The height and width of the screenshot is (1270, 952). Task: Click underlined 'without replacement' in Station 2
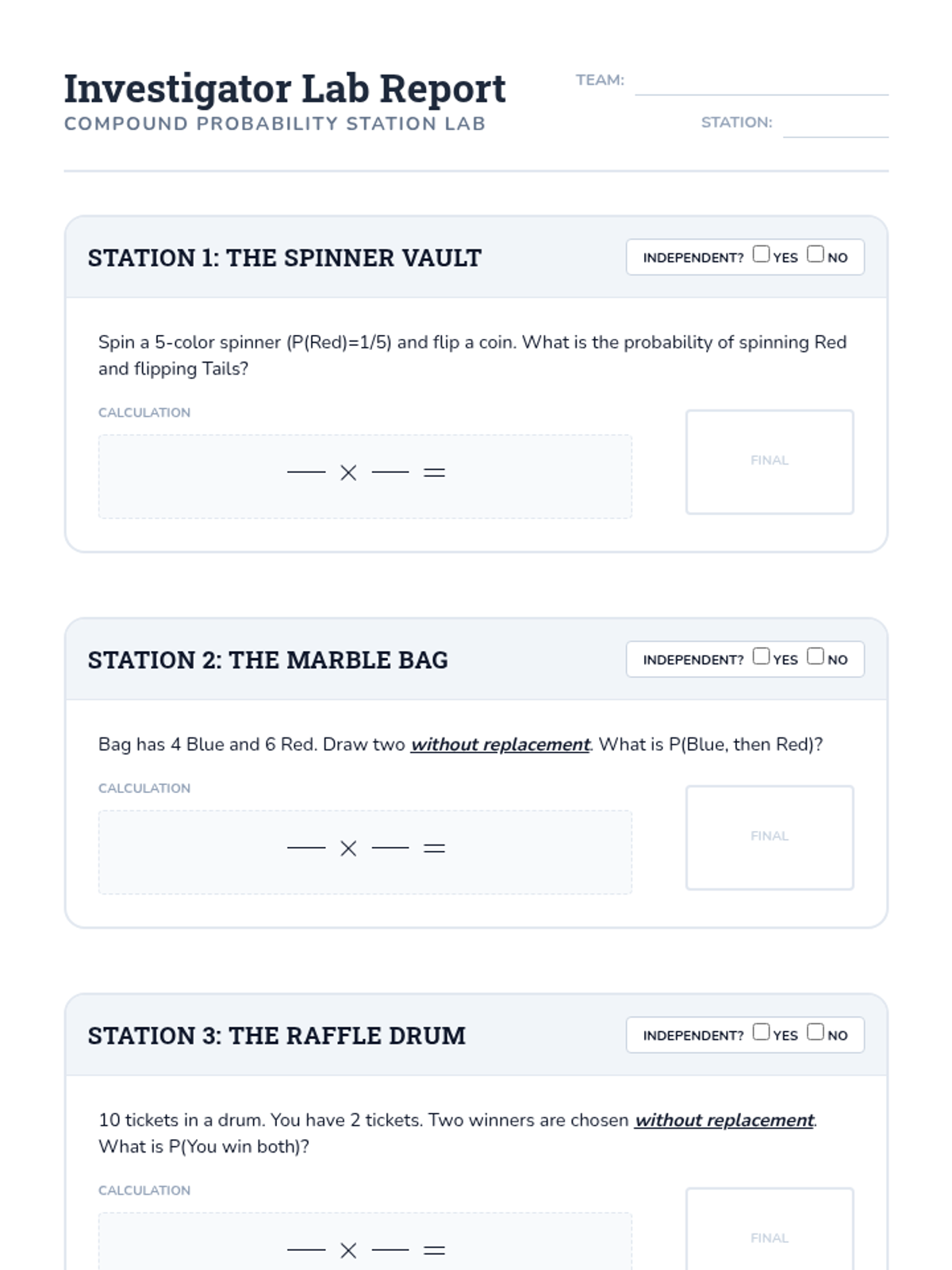coord(500,745)
